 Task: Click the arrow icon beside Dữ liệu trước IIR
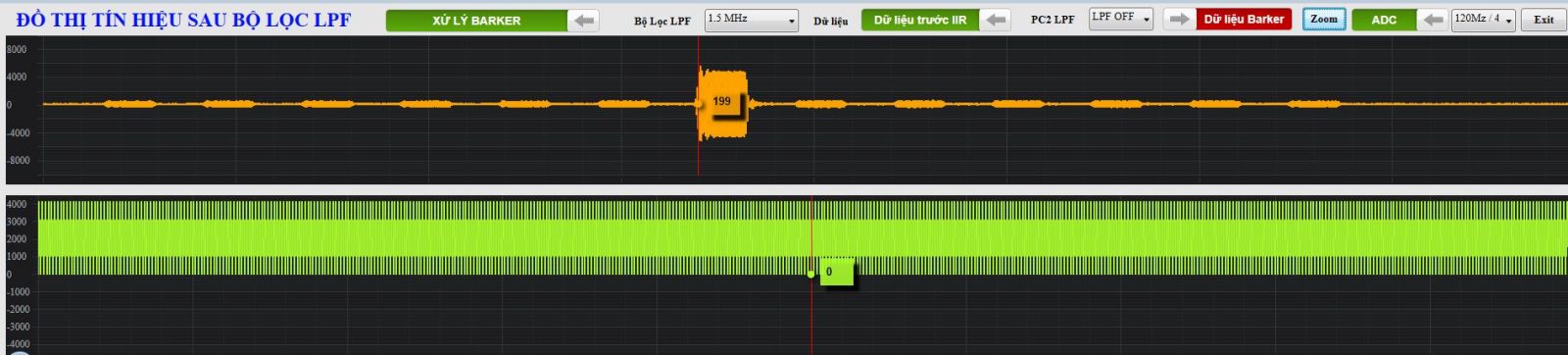[x=996, y=20]
